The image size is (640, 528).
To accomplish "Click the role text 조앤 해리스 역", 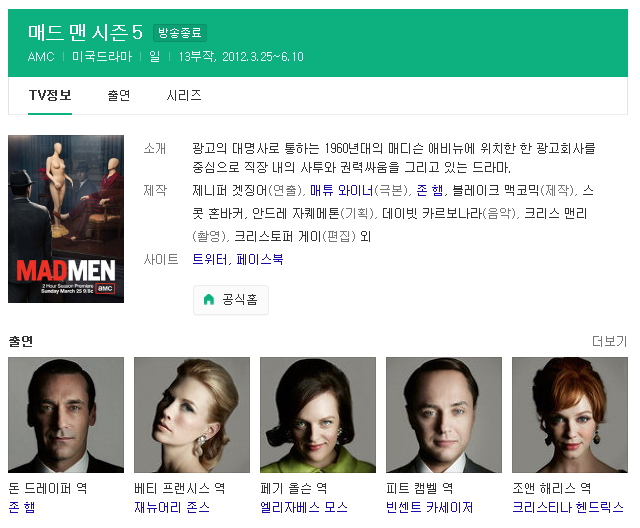I will [551, 488].
